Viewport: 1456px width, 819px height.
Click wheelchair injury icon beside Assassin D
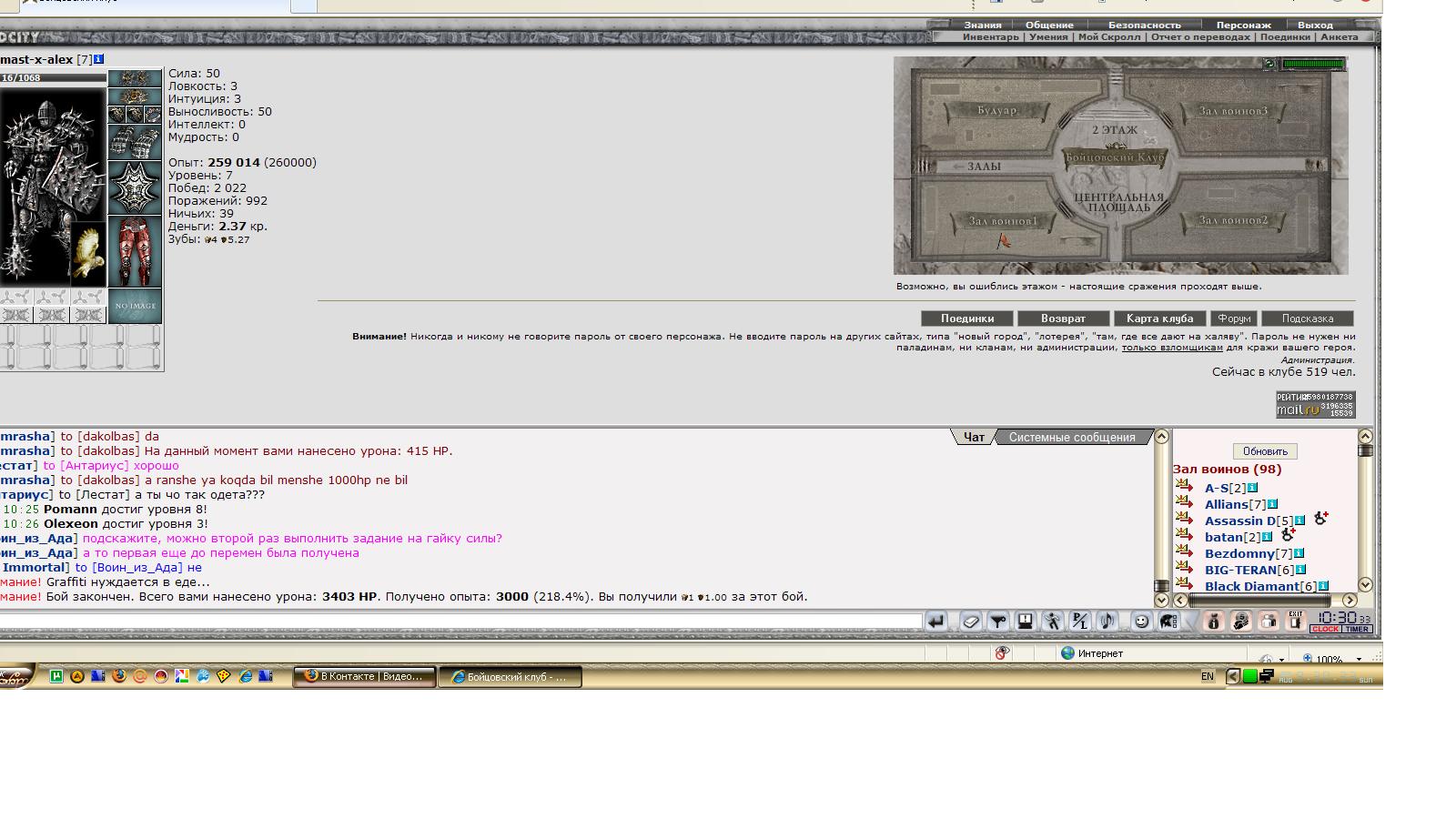1320,519
